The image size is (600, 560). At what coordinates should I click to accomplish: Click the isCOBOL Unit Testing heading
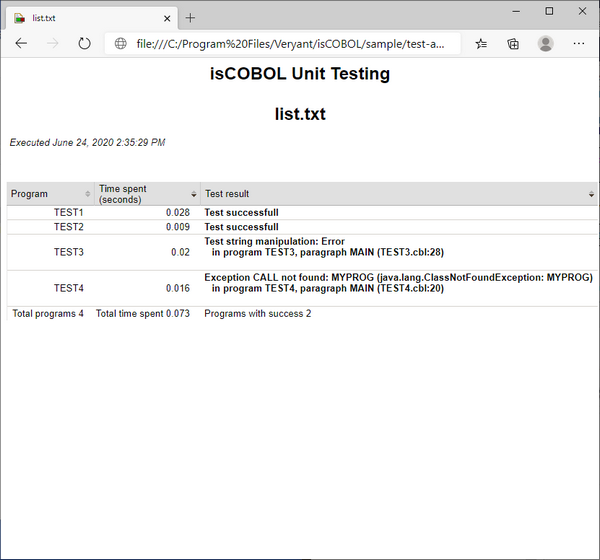(300, 73)
